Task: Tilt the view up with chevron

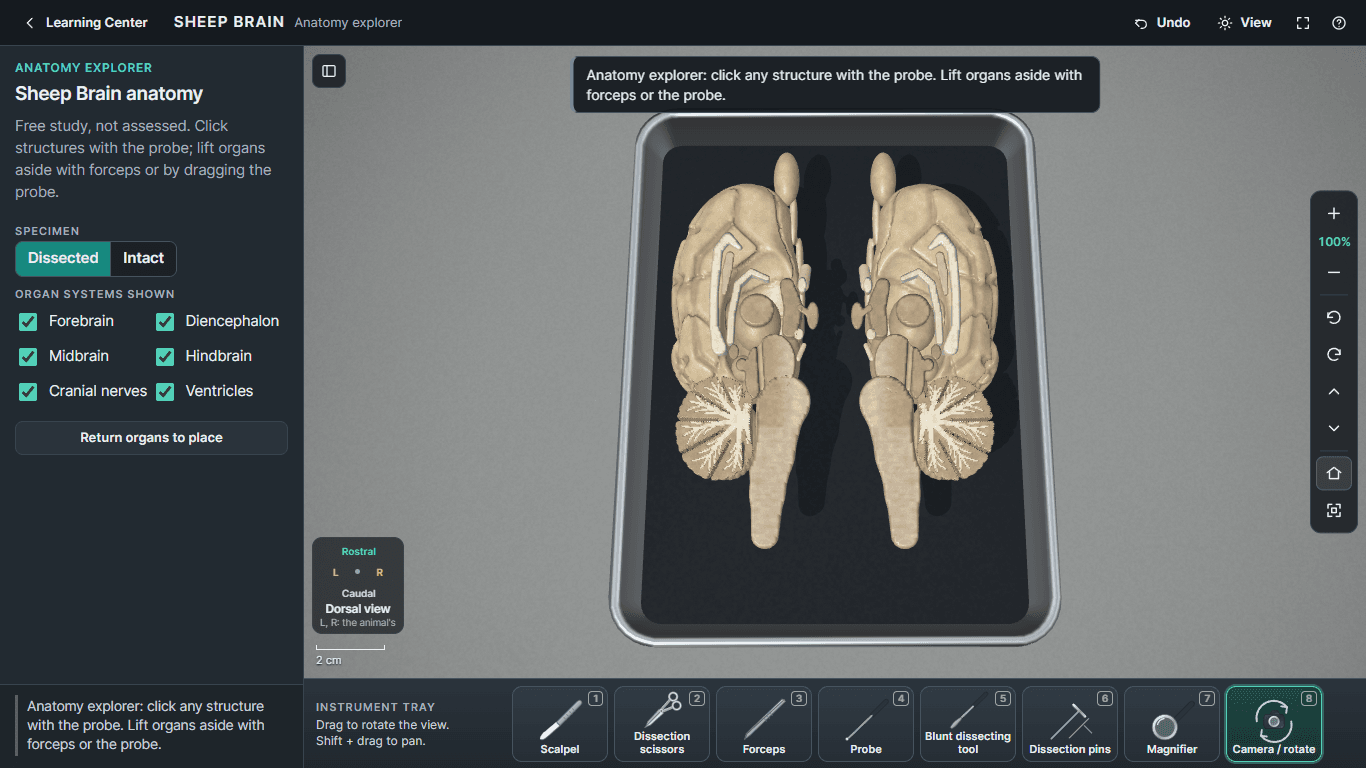Action: (1334, 392)
